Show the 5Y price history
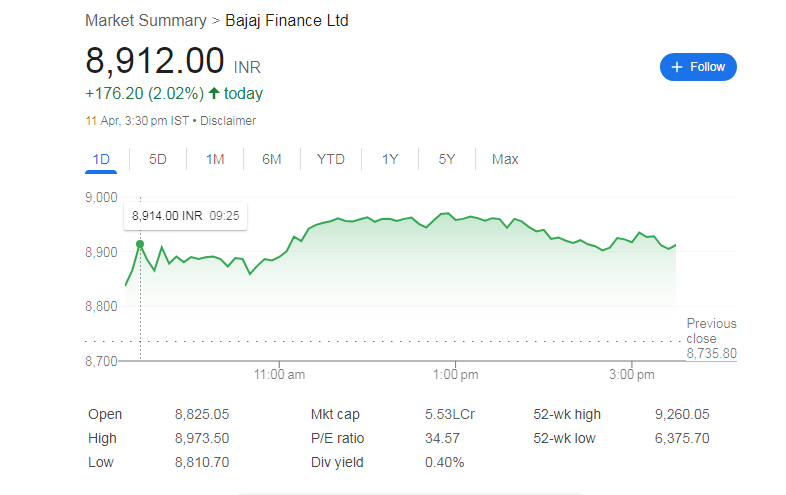 tap(447, 159)
